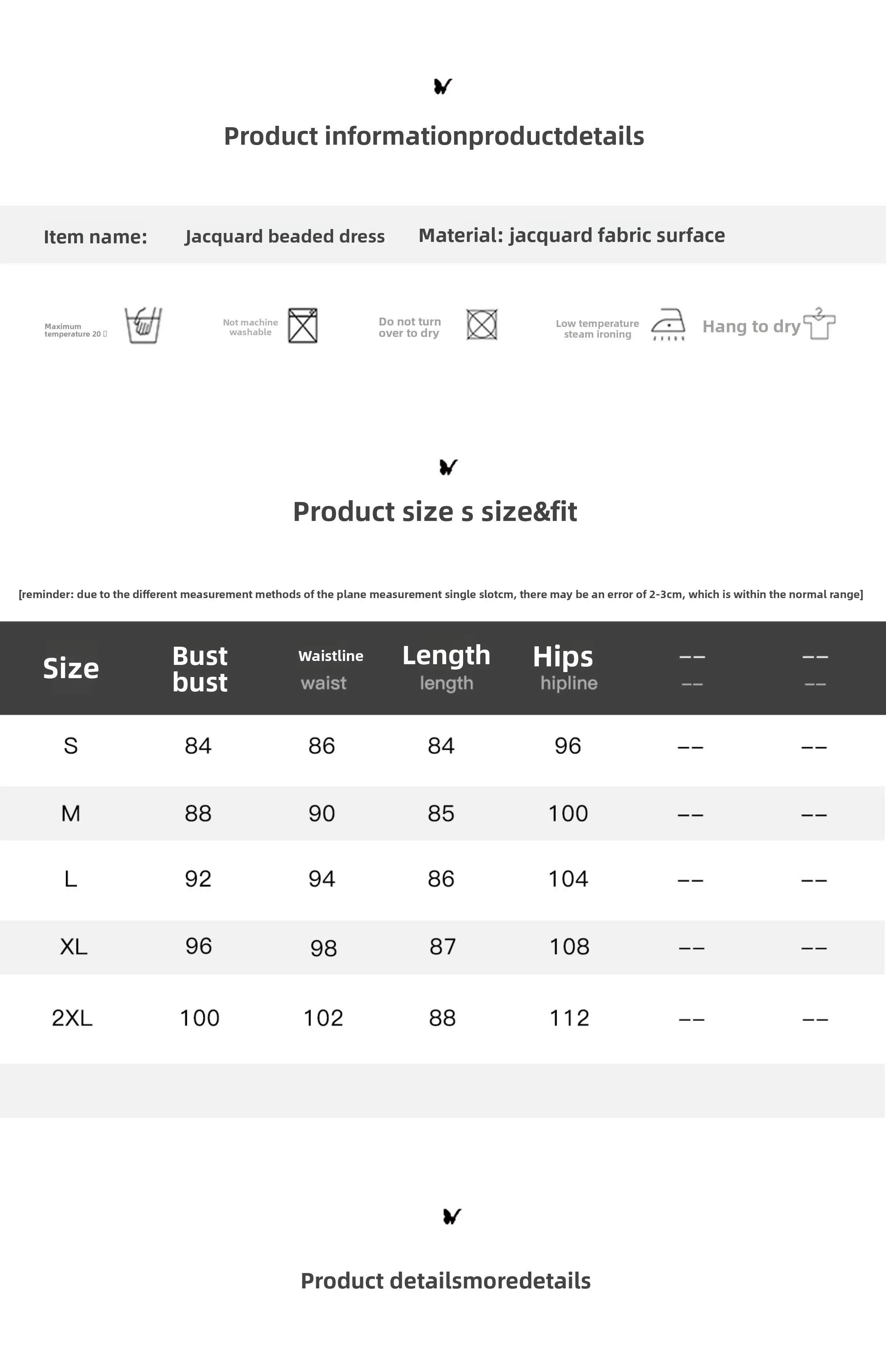The image size is (886, 1372).
Task: Click the hang to dry shirt icon
Action: [x=819, y=324]
